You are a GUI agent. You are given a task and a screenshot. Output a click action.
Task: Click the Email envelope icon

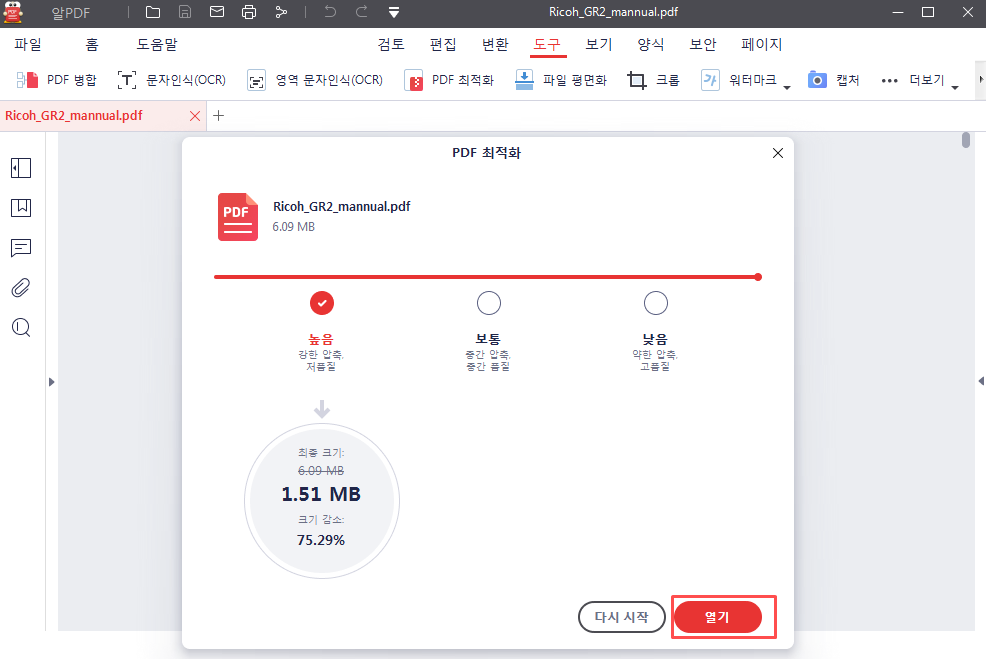pos(217,12)
